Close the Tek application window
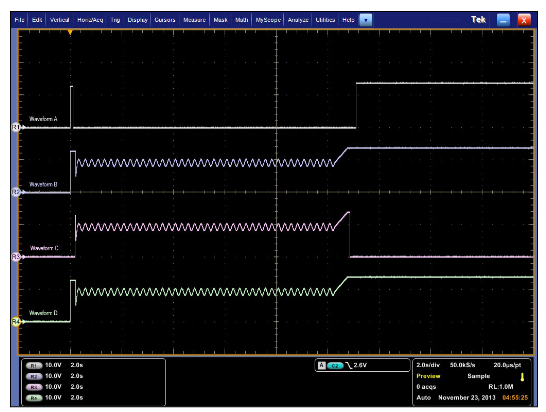The image size is (546, 412). 524,20
